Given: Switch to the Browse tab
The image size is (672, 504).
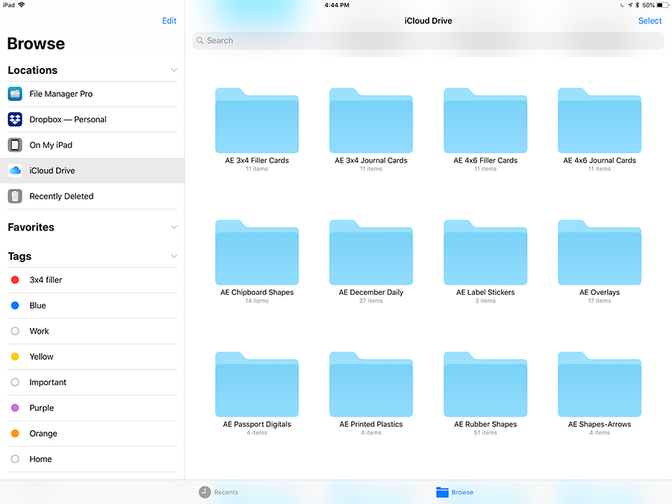Looking at the screenshot, I should [x=455, y=492].
